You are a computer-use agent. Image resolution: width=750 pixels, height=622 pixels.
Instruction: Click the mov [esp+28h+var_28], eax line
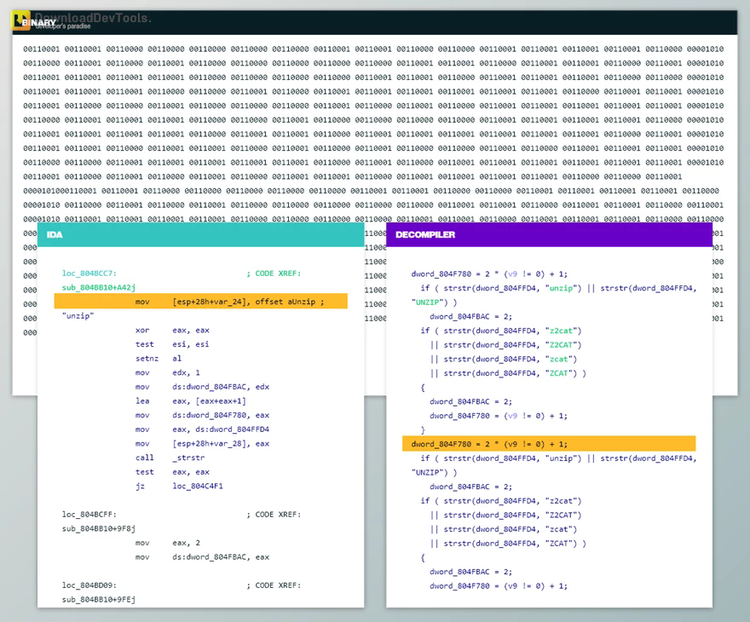202,444
